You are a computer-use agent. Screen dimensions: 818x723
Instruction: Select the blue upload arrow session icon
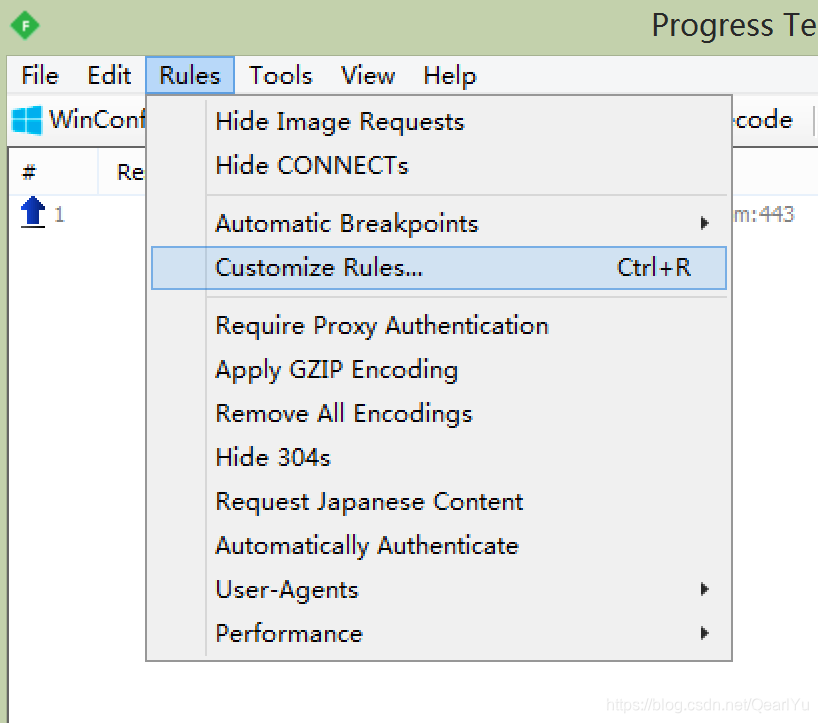pyautogui.click(x=33, y=212)
